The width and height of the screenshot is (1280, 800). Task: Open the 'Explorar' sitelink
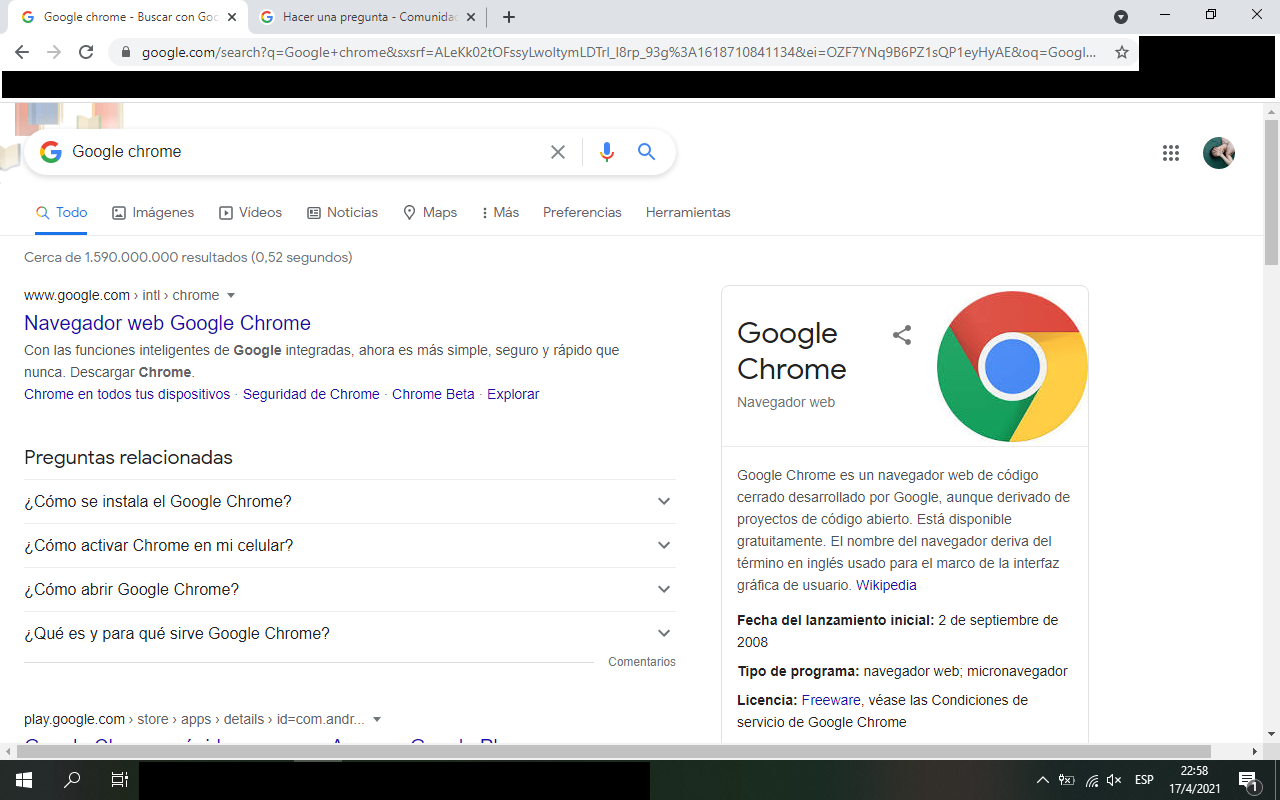(x=513, y=394)
